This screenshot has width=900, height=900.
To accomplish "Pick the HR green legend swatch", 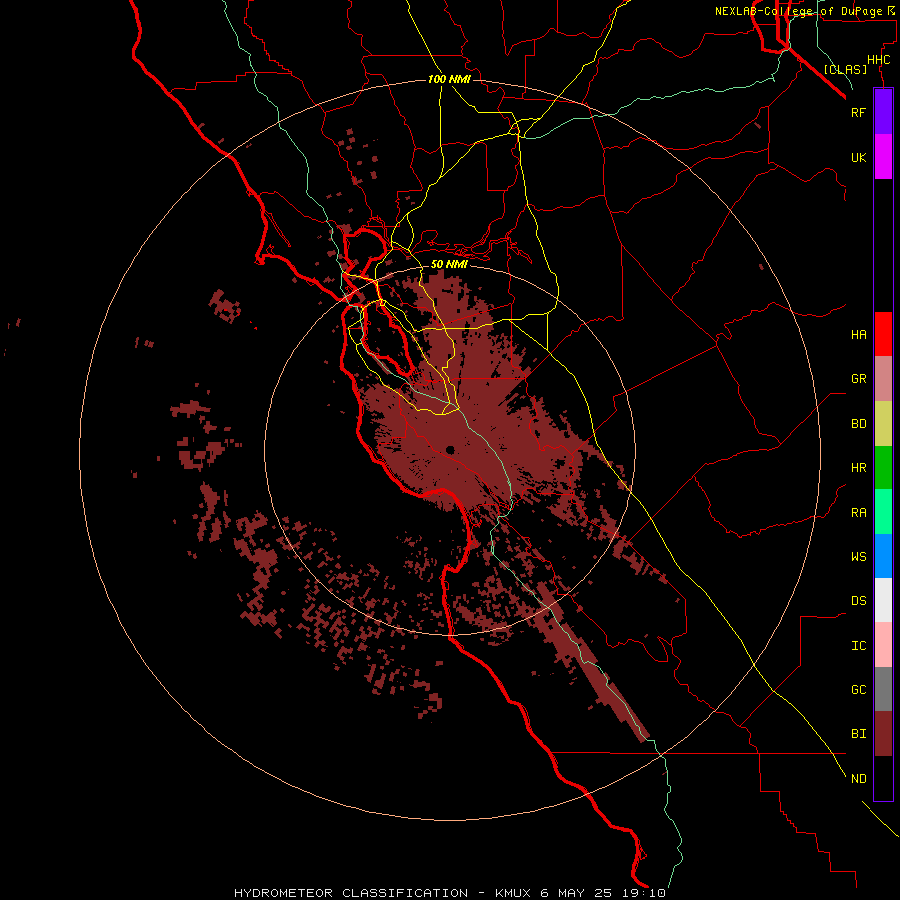I will click(x=883, y=468).
